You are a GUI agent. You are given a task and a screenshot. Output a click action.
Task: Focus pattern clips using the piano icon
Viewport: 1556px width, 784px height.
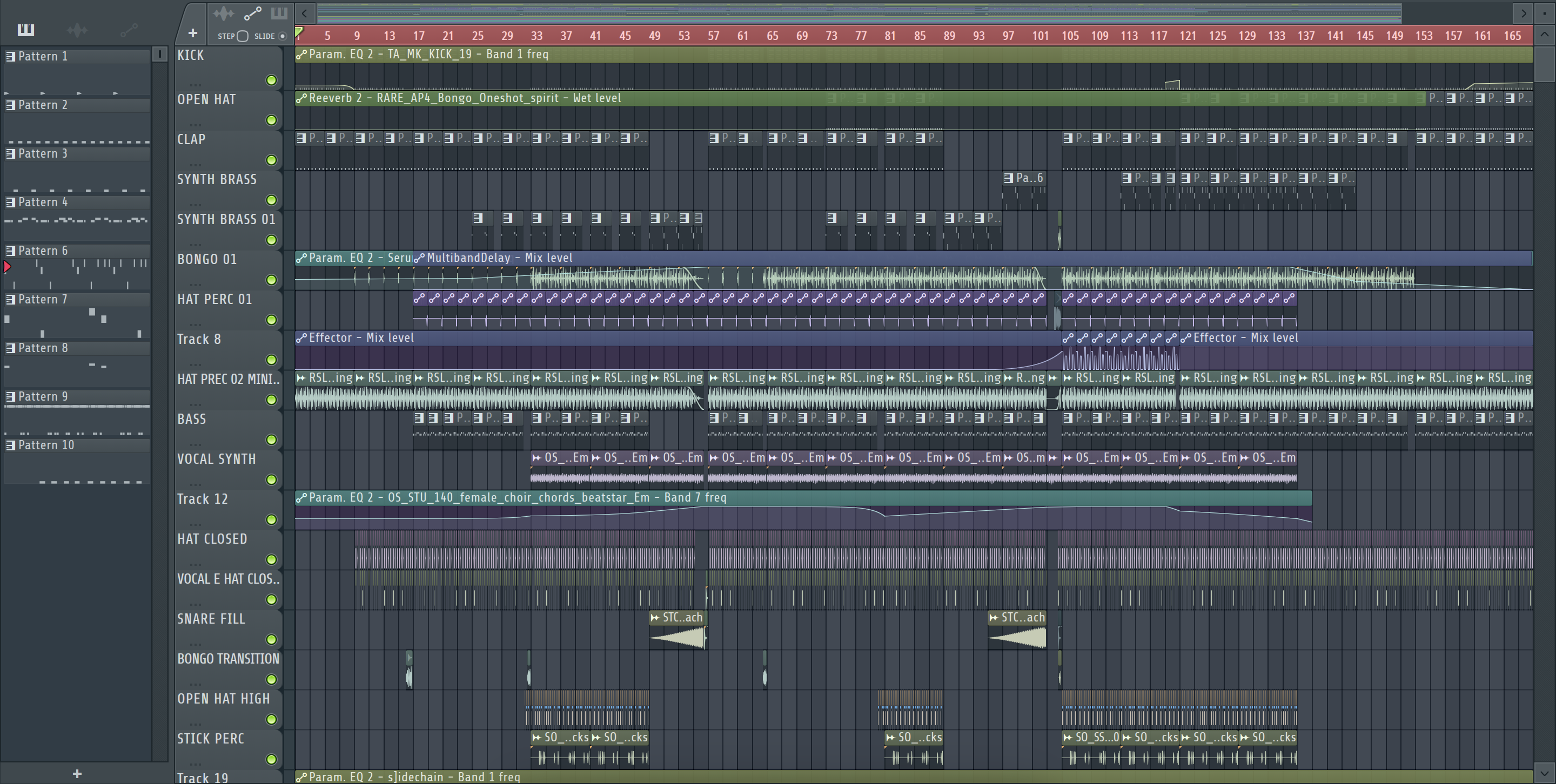pos(278,12)
